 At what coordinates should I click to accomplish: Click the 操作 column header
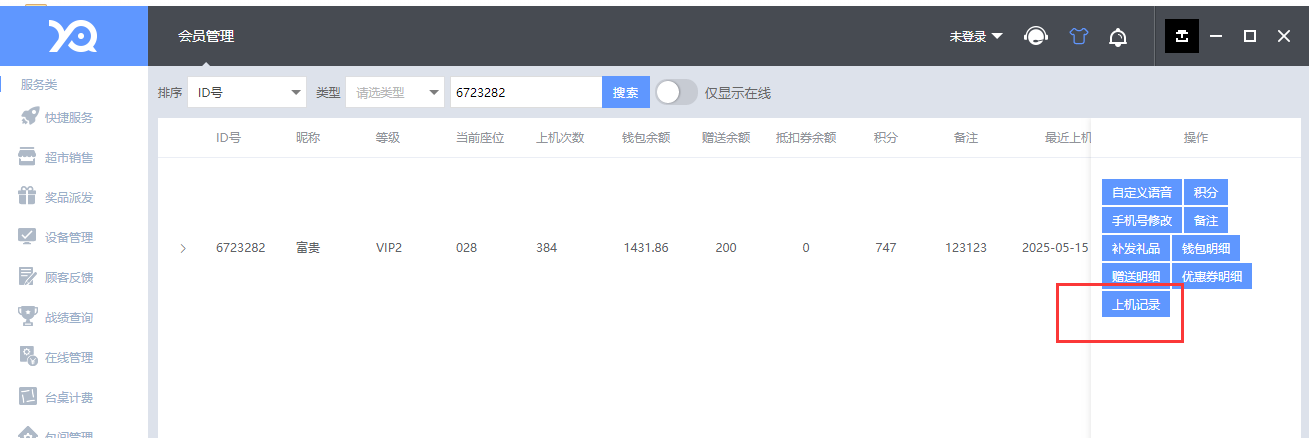(x=1196, y=137)
